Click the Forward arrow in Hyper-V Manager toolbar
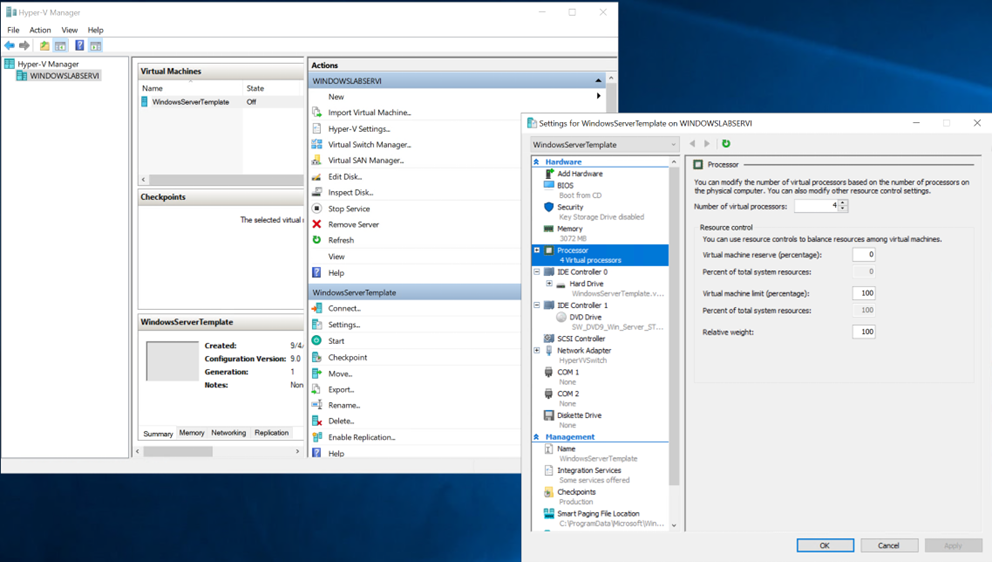The width and height of the screenshot is (992, 562). click(24, 46)
